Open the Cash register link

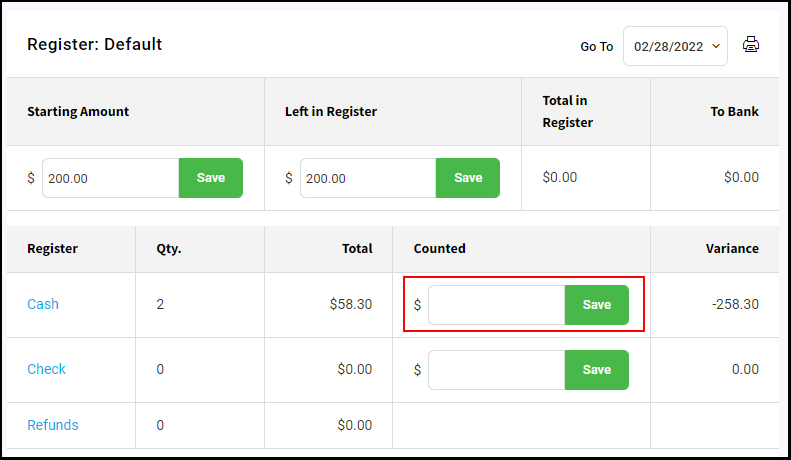(x=43, y=304)
